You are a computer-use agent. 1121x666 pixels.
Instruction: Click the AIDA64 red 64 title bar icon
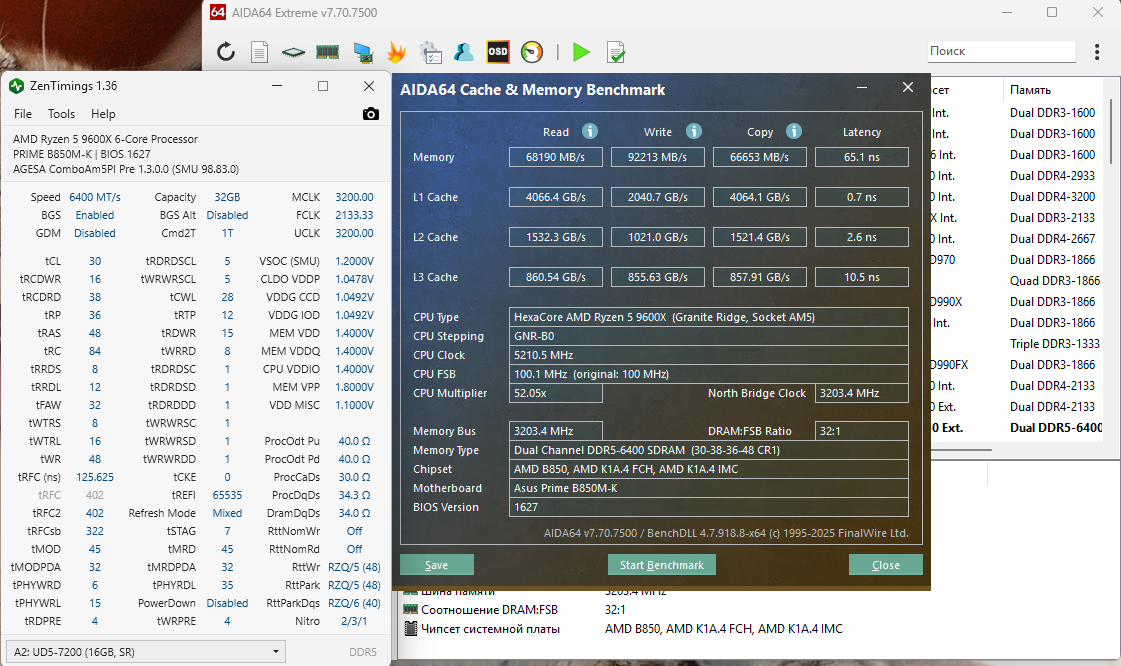pyautogui.click(x=218, y=12)
